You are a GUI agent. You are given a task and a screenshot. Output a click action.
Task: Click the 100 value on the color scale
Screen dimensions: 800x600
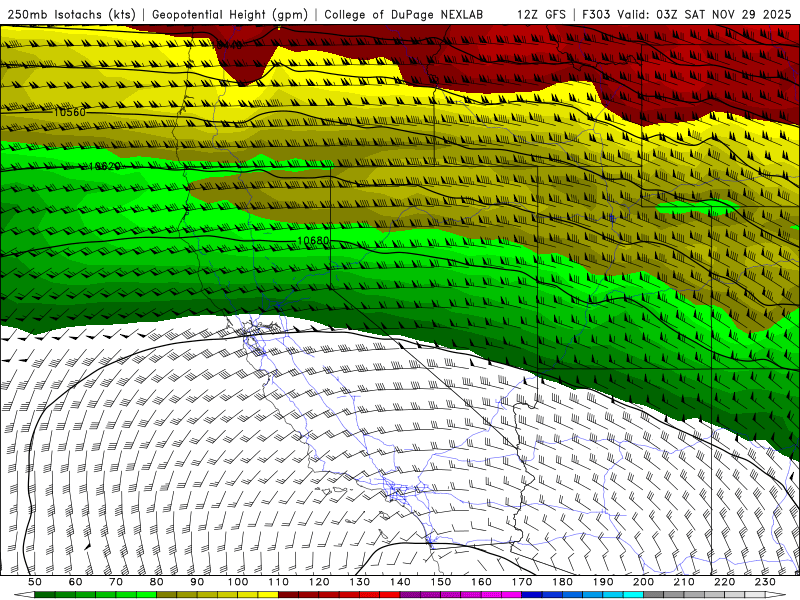click(238, 582)
